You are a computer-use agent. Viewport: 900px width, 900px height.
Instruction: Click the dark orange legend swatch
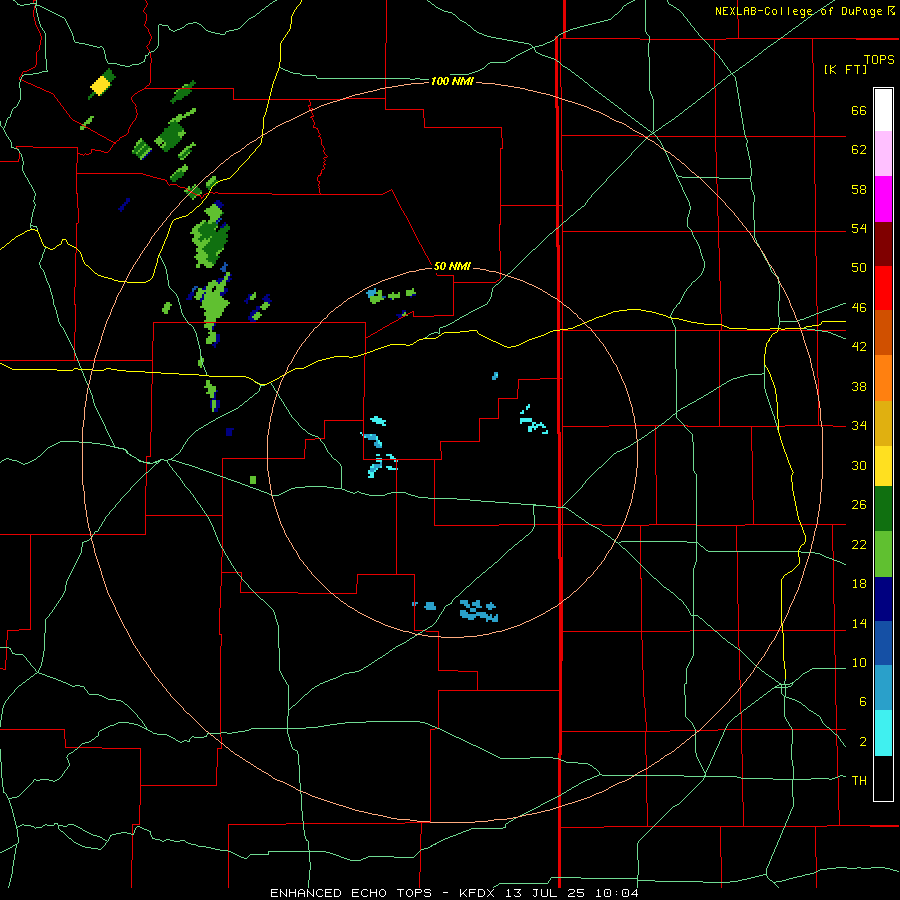click(x=883, y=332)
